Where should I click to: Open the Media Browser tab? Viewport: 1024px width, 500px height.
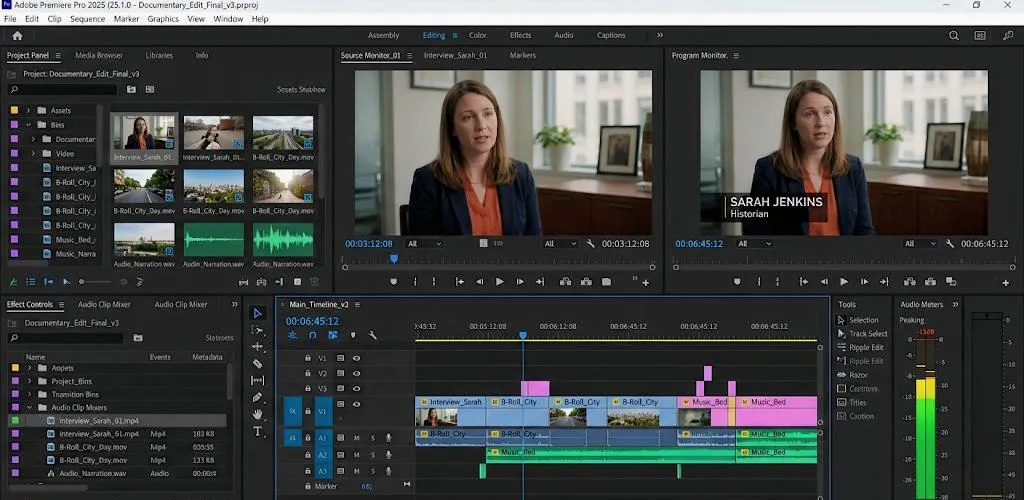pyautogui.click(x=99, y=55)
